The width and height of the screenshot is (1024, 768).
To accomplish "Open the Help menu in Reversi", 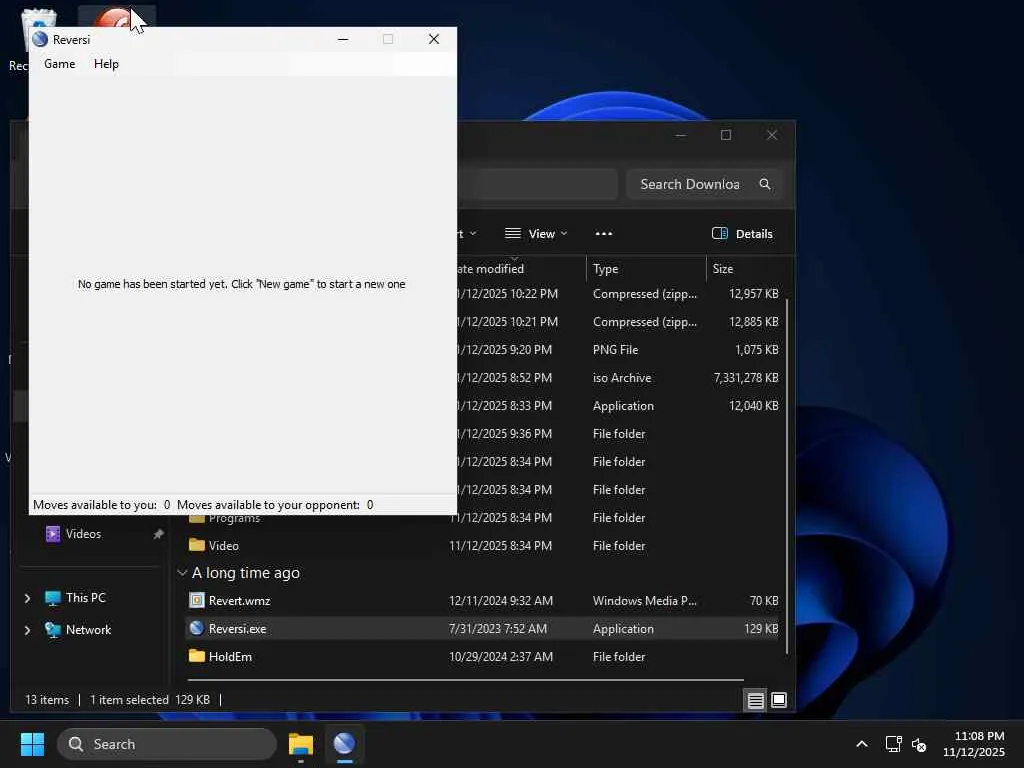I will [106, 64].
